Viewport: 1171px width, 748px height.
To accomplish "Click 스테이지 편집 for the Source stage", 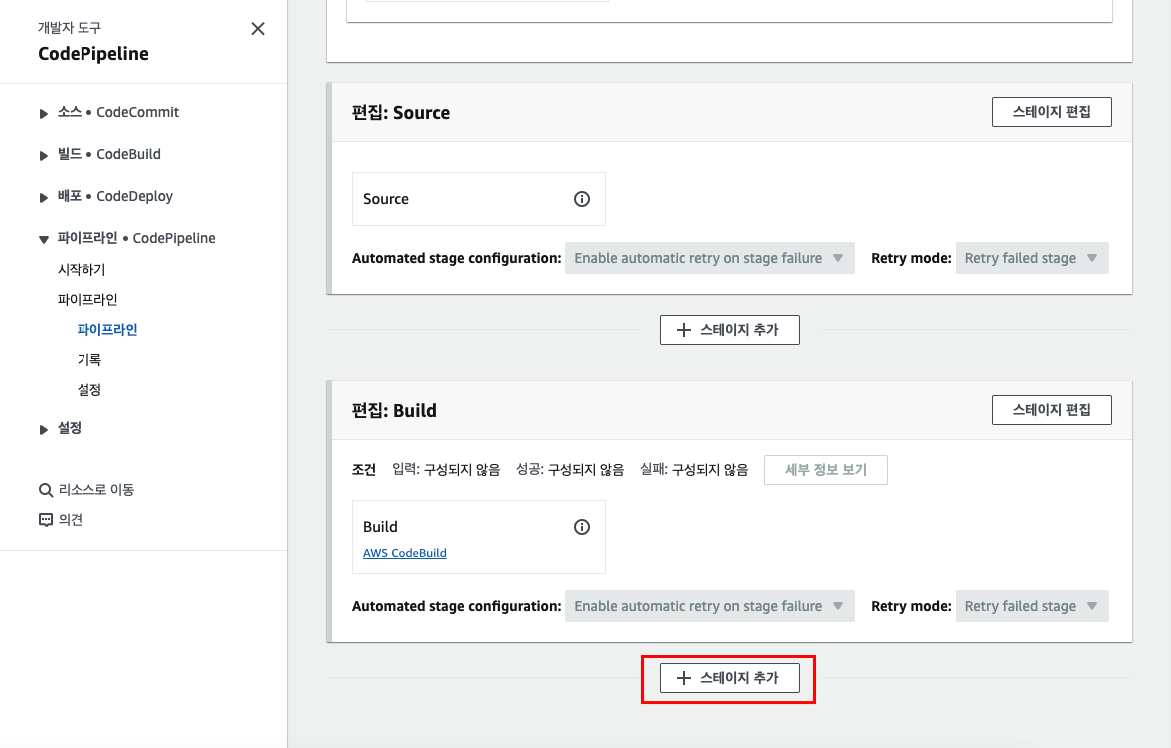I will click(x=1052, y=112).
